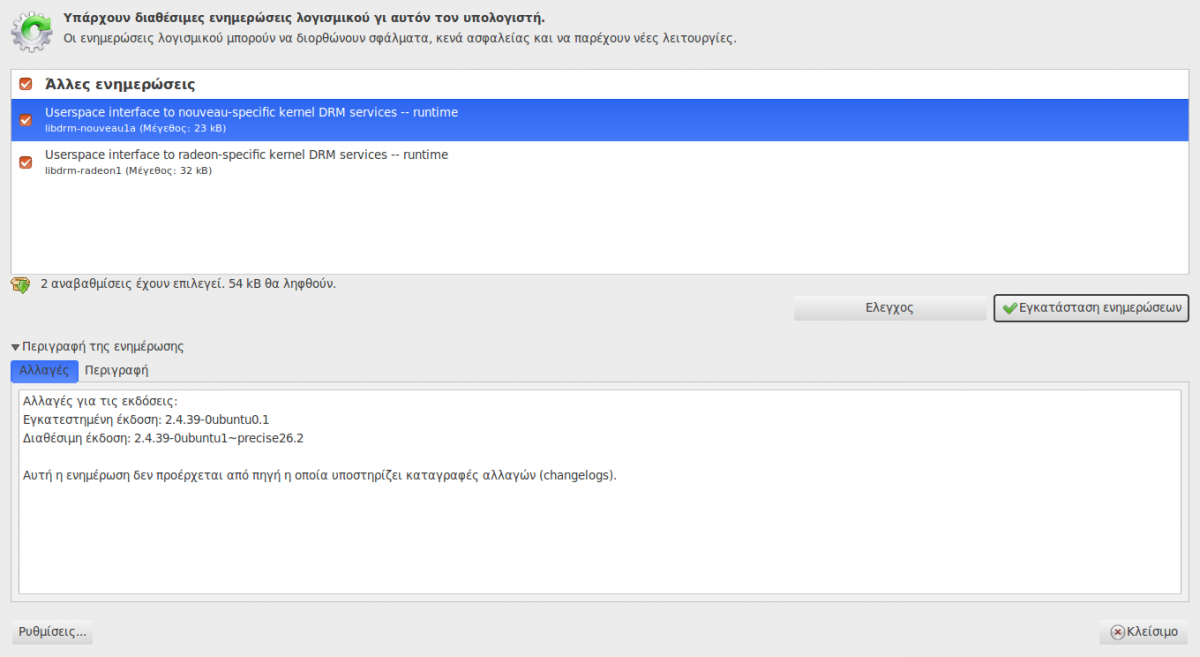Click Εγκατάσταση ενημερώσεων button label
The width and height of the screenshot is (1200, 657).
1100,308
